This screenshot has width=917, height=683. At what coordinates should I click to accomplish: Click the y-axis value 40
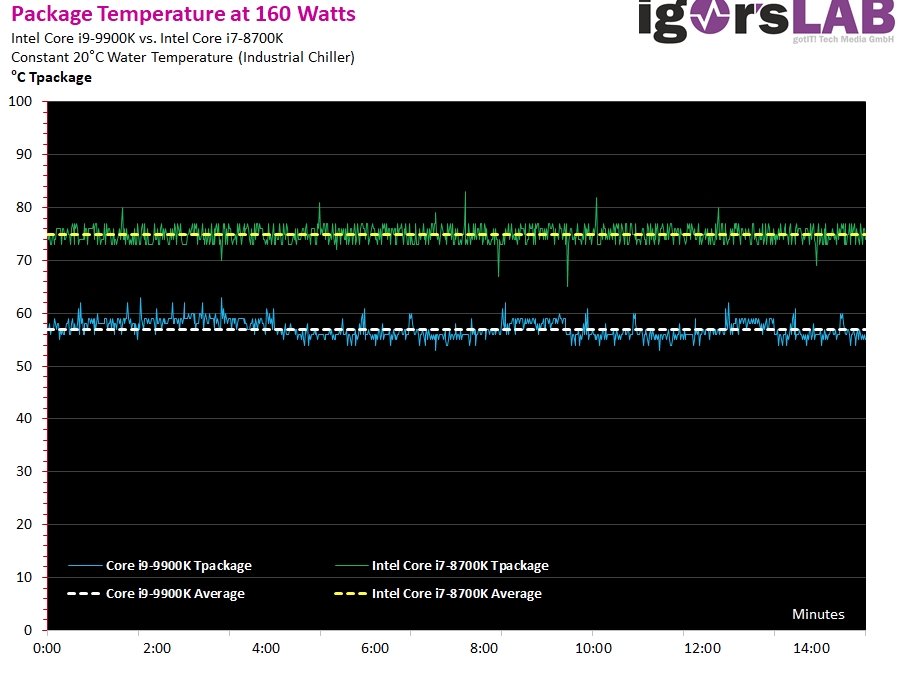coord(24,418)
